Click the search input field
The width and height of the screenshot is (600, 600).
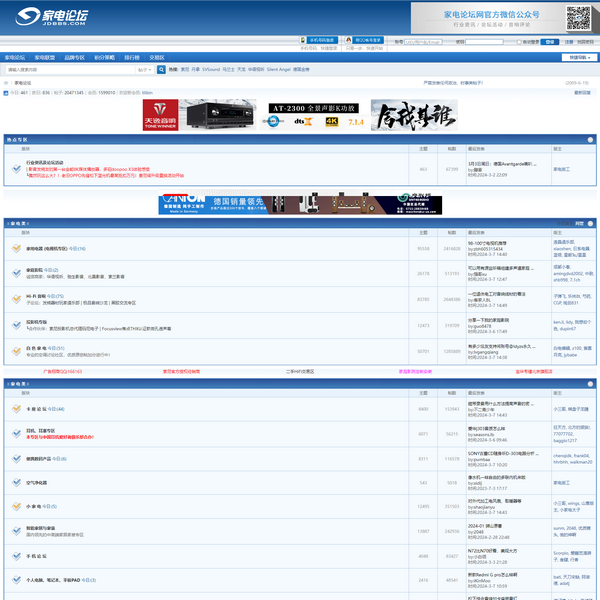[x=70, y=70]
